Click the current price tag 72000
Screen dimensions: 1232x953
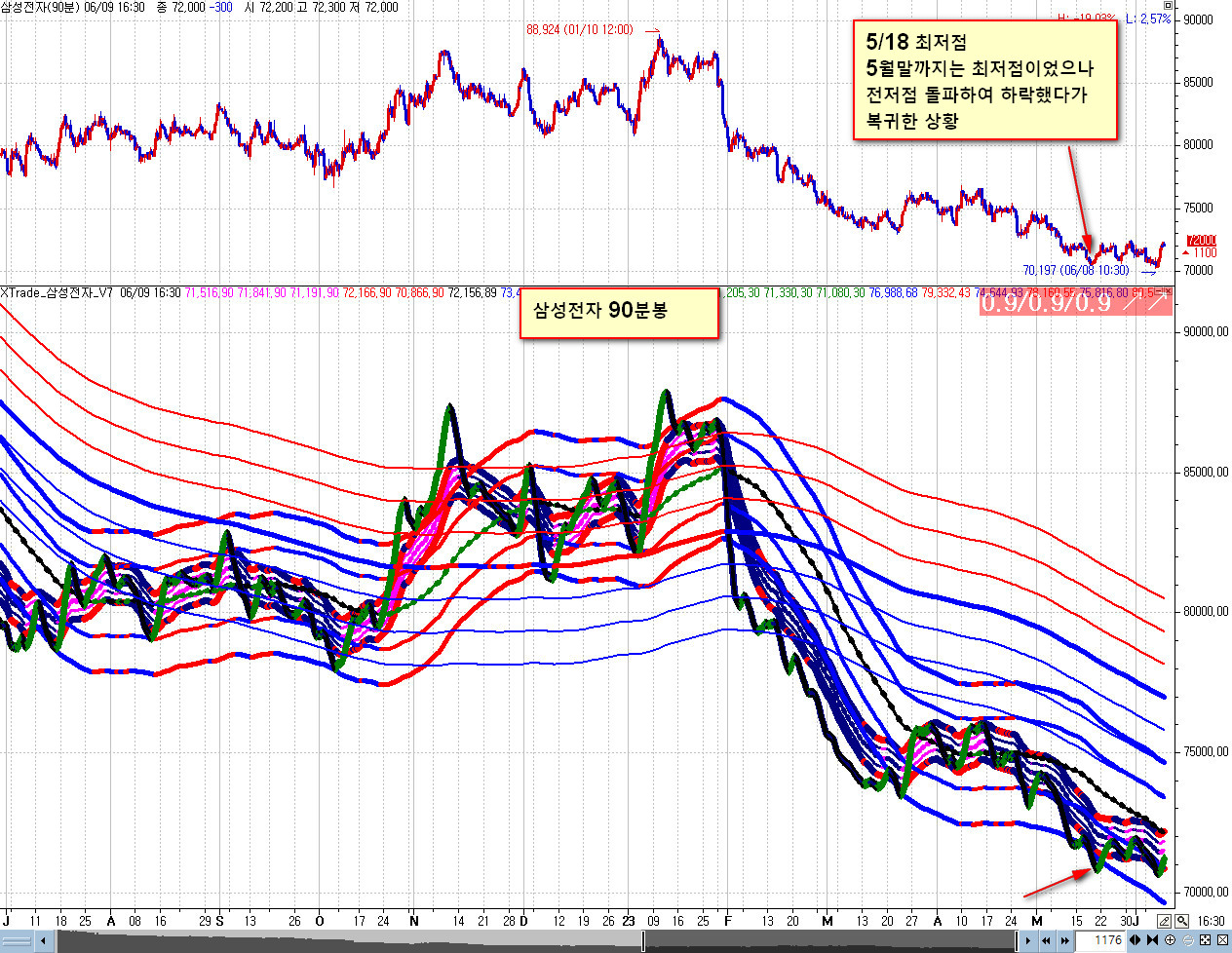coord(1202,241)
